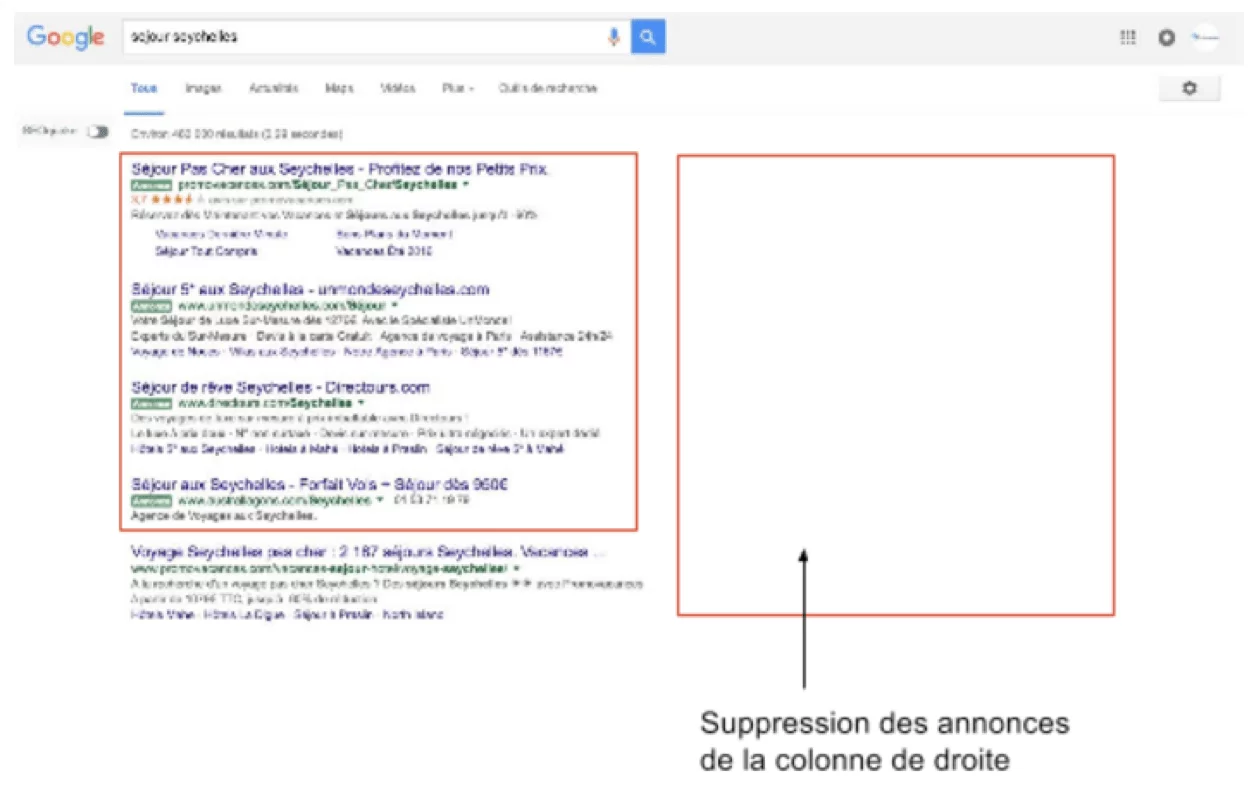Expand arrow next to promovacances.com ad URL
Viewport: 1252px width, 797px height.
point(466,185)
